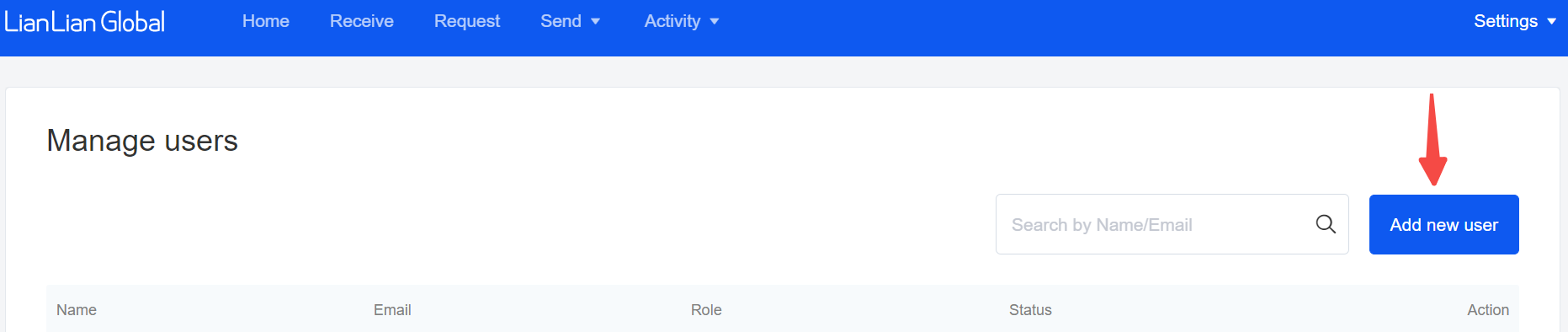Click the caret arrow beside Send
1568x332 pixels.
click(596, 22)
